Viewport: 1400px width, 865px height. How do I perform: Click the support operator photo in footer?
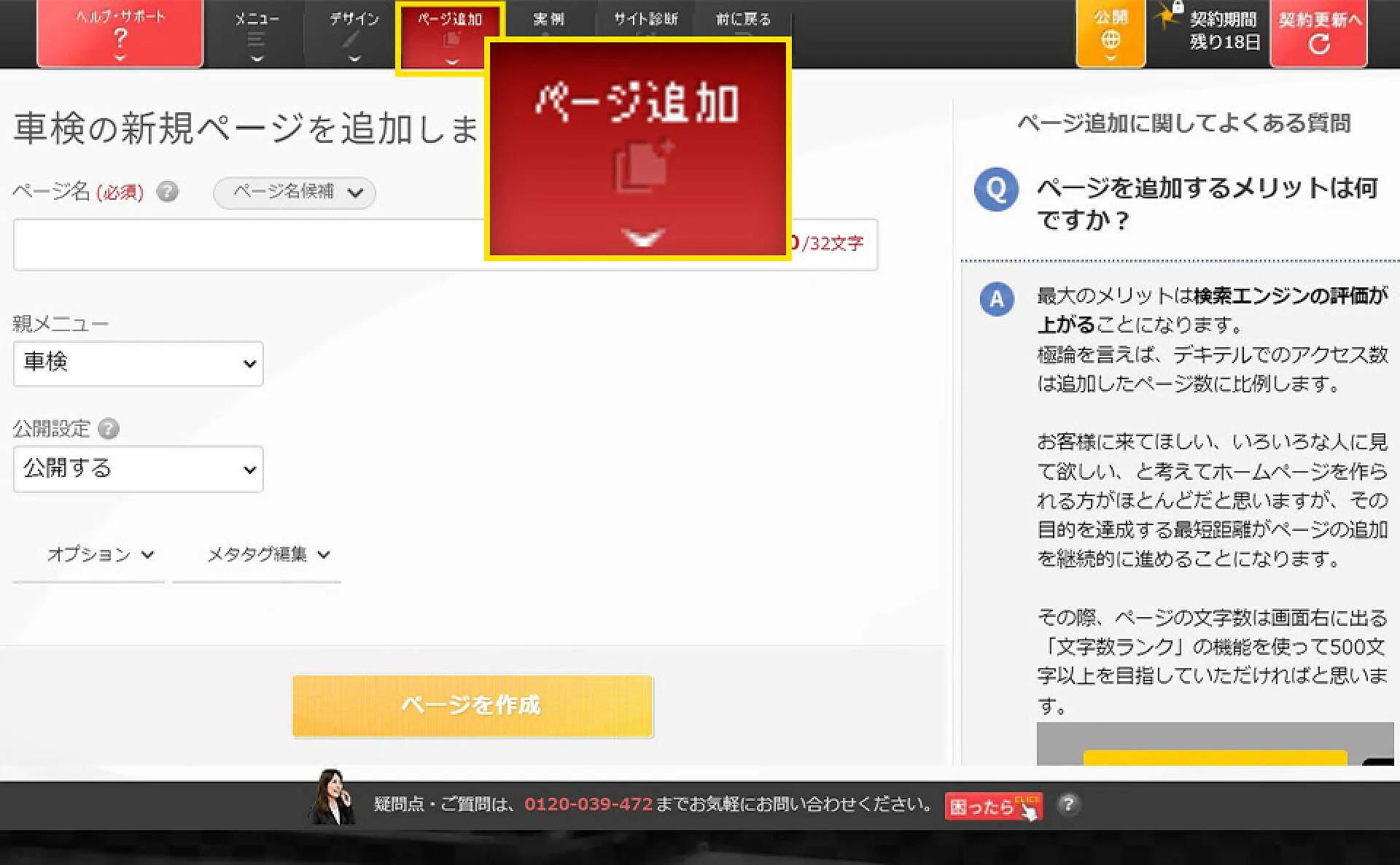tap(332, 796)
